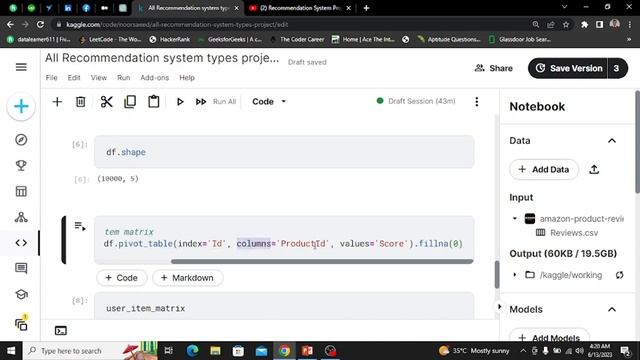The width and height of the screenshot is (640, 360).
Task: Open the Run menu
Action: tap(124, 78)
